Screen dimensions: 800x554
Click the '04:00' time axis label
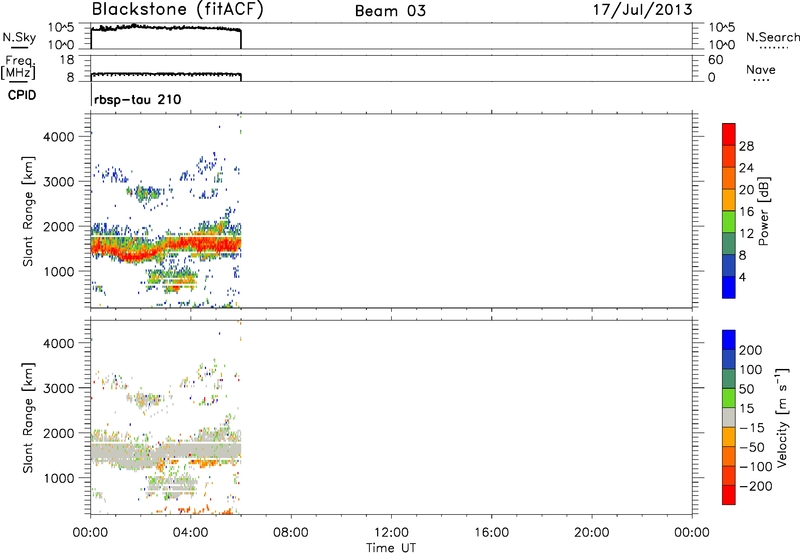click(190, 533)
